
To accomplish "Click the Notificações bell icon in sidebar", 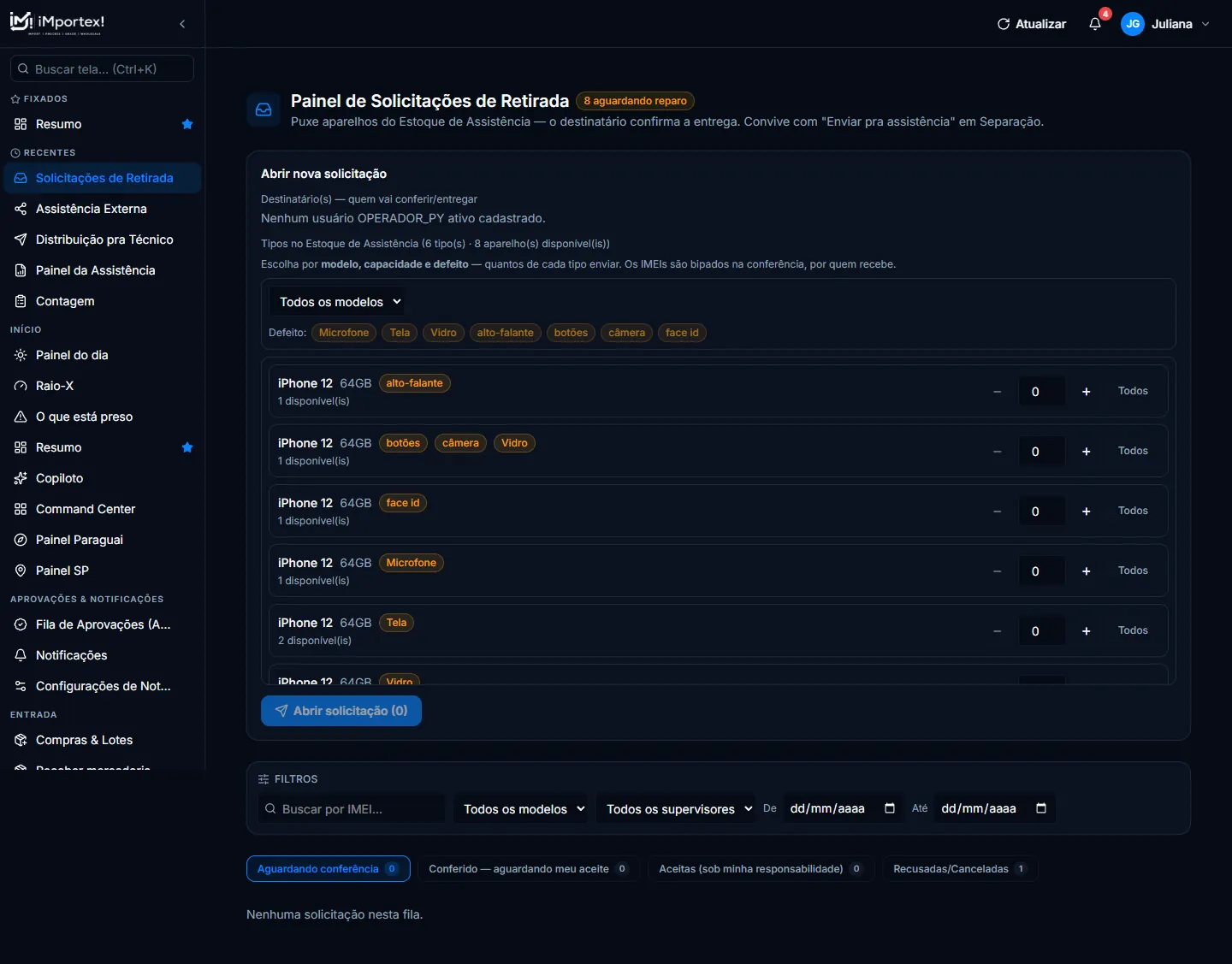I will tap(21, 655).
